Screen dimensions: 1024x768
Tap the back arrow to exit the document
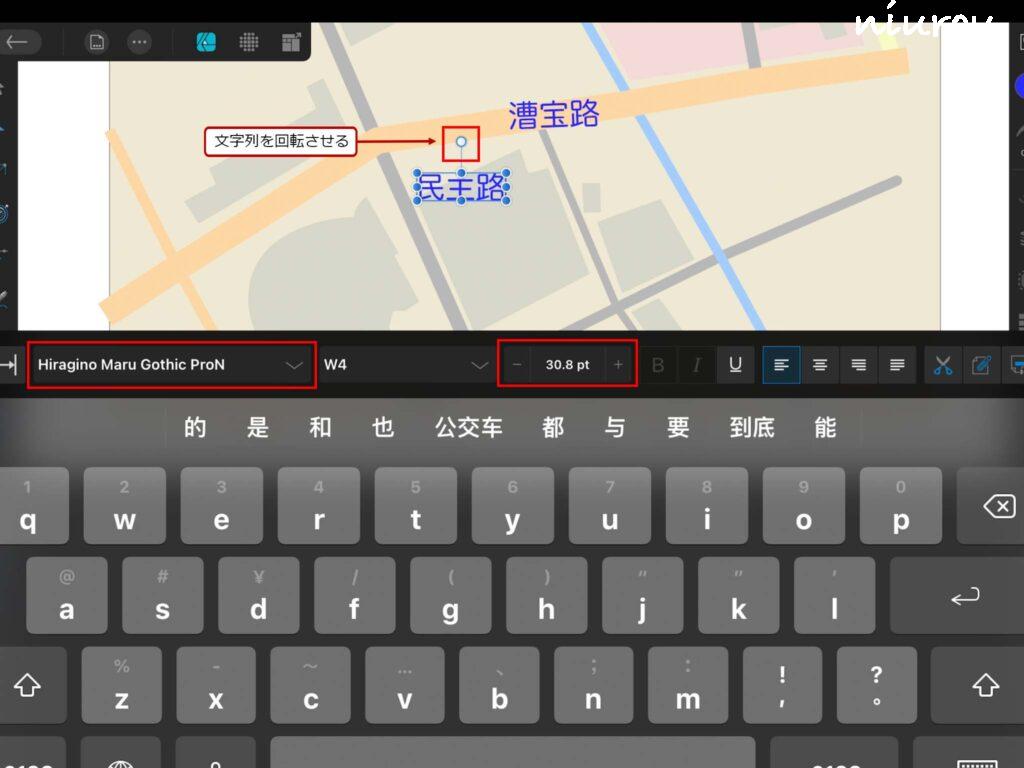(x=17, y=42)
